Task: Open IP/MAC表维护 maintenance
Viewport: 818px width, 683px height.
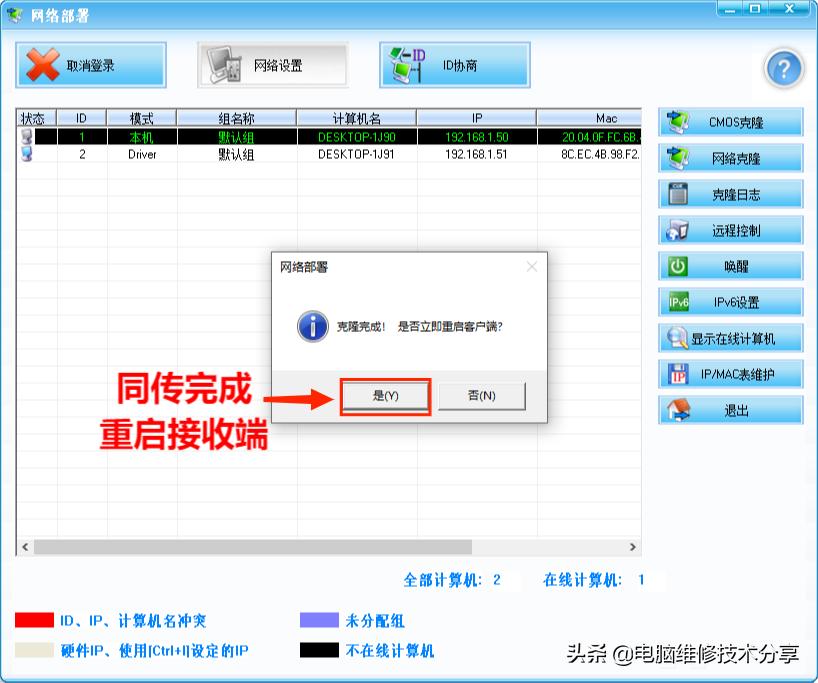Action: 729,373
